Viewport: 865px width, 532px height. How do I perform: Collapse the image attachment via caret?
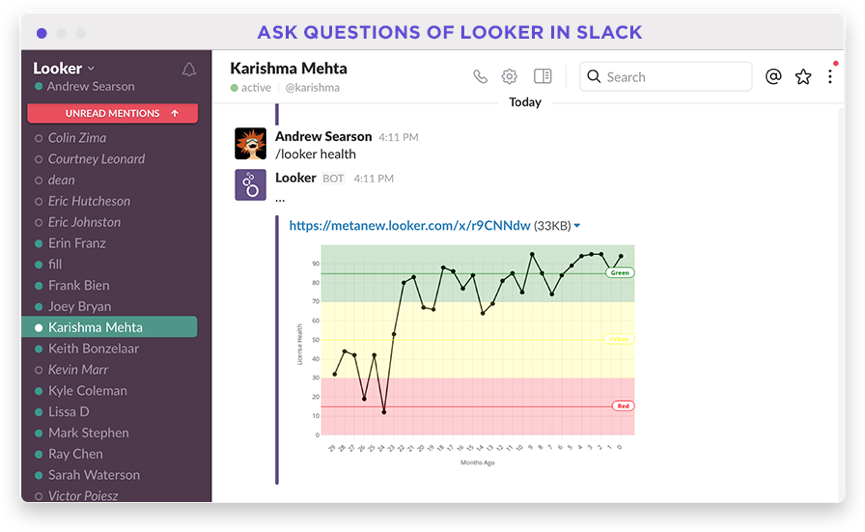(x=577, y=226)
